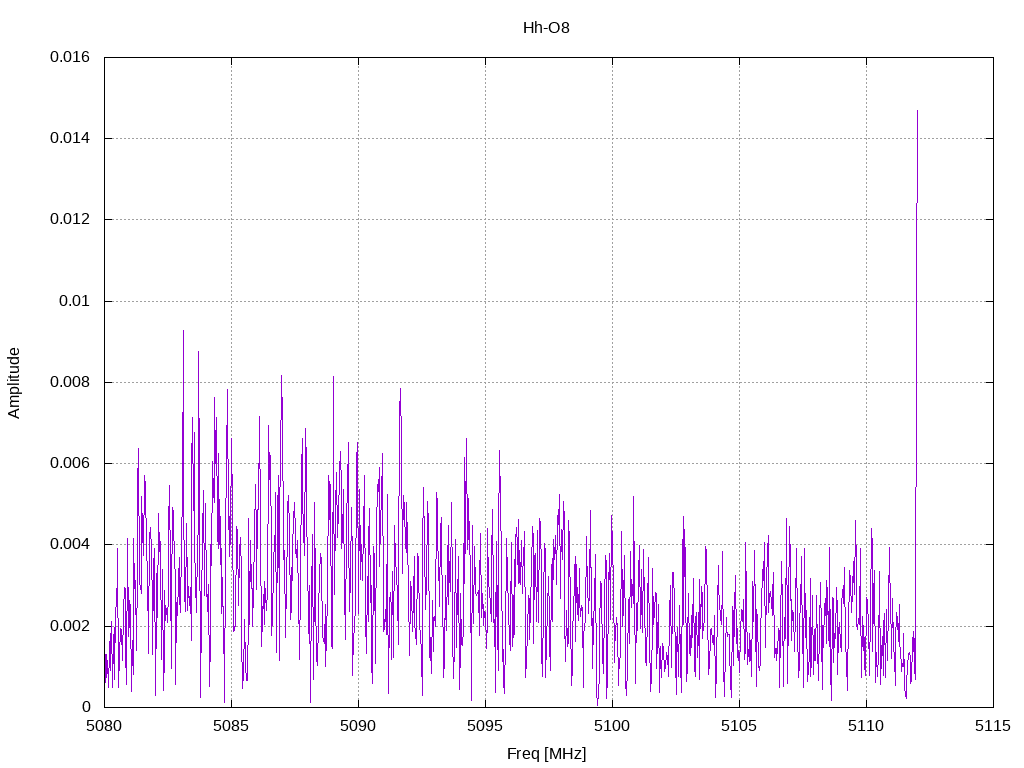The width and height of the screenshot is (1024, 768).
Task: Click the 0.004 y-axis tick label
Action: [x=70, y=544]
